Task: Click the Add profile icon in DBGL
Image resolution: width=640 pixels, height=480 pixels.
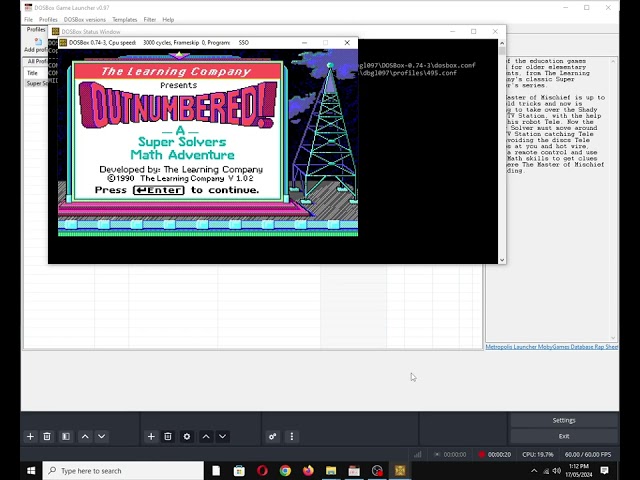Action: click(x=38, y=41)
